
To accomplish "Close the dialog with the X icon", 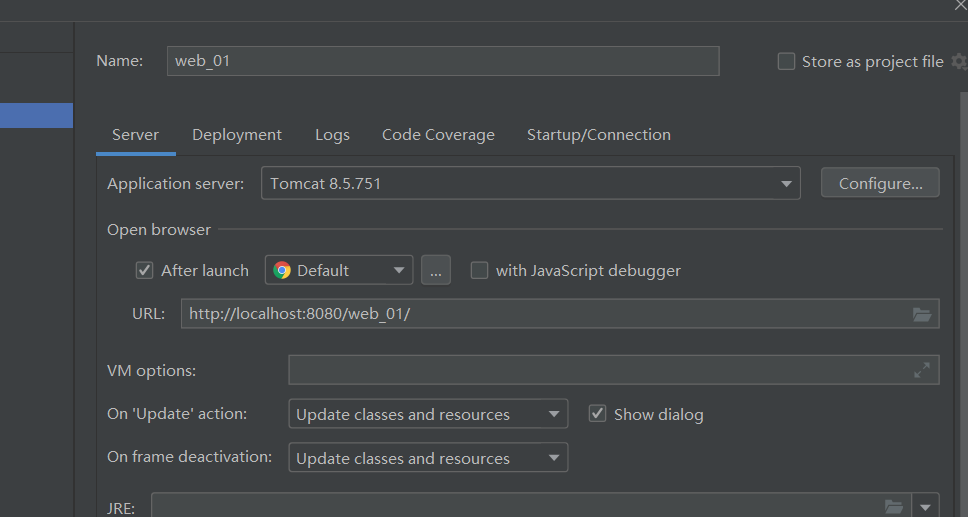I will [960, 6].
